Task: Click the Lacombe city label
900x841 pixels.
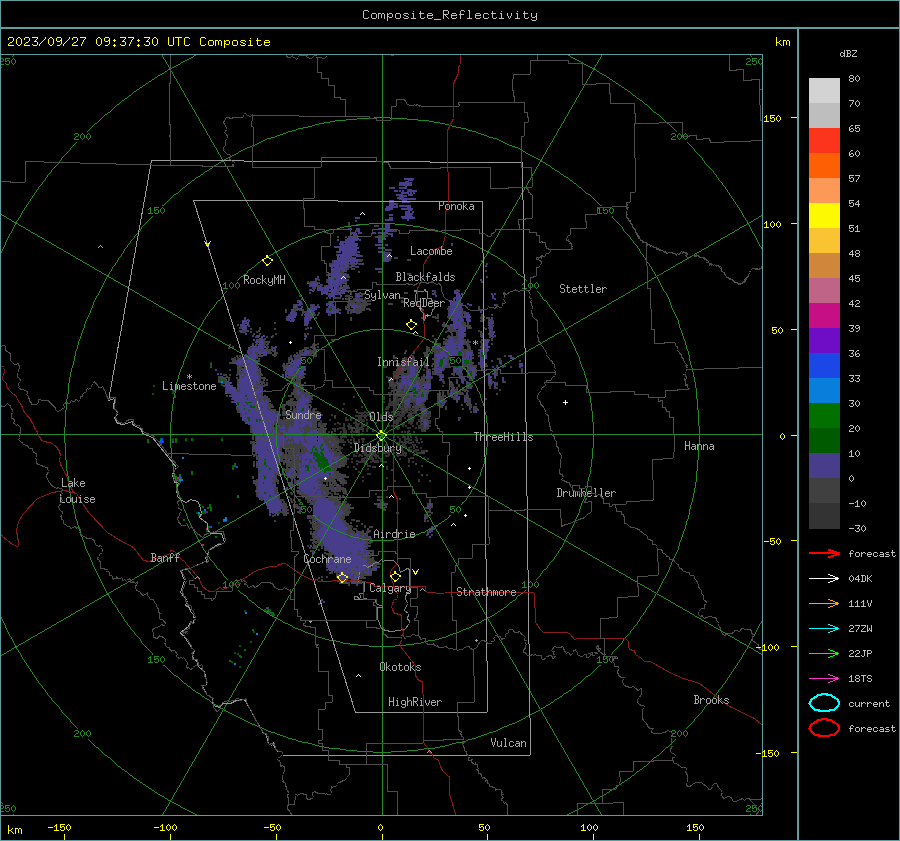Action: (431, 251)
